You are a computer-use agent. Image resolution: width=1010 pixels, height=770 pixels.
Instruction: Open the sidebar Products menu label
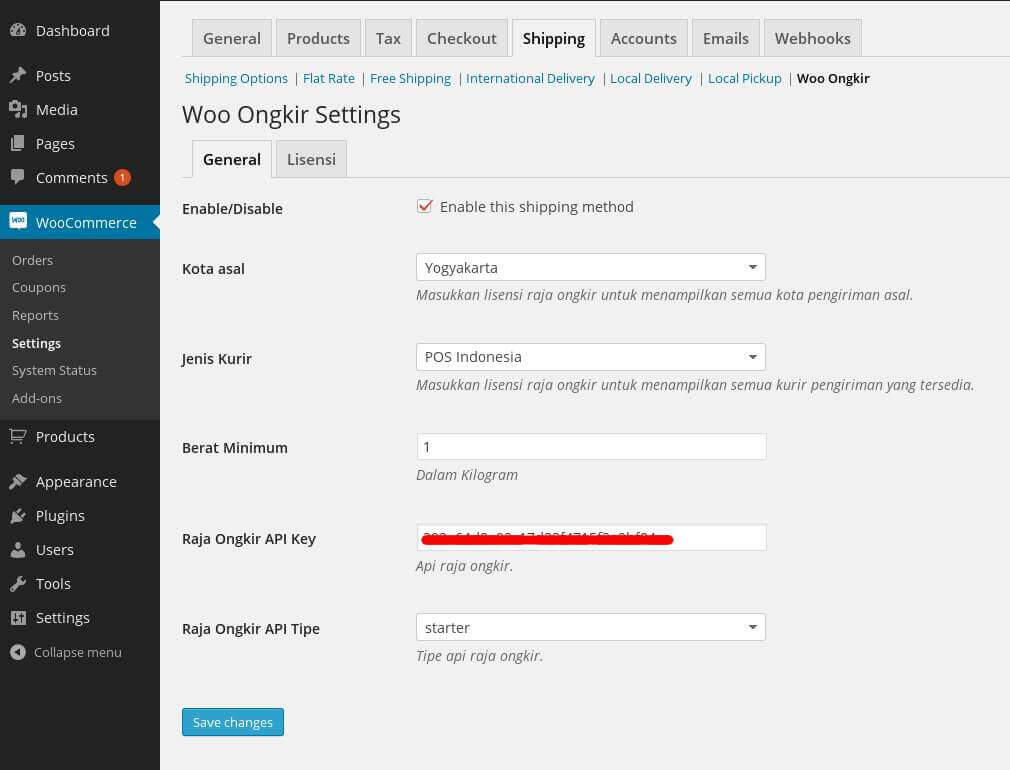coord(65,437)
